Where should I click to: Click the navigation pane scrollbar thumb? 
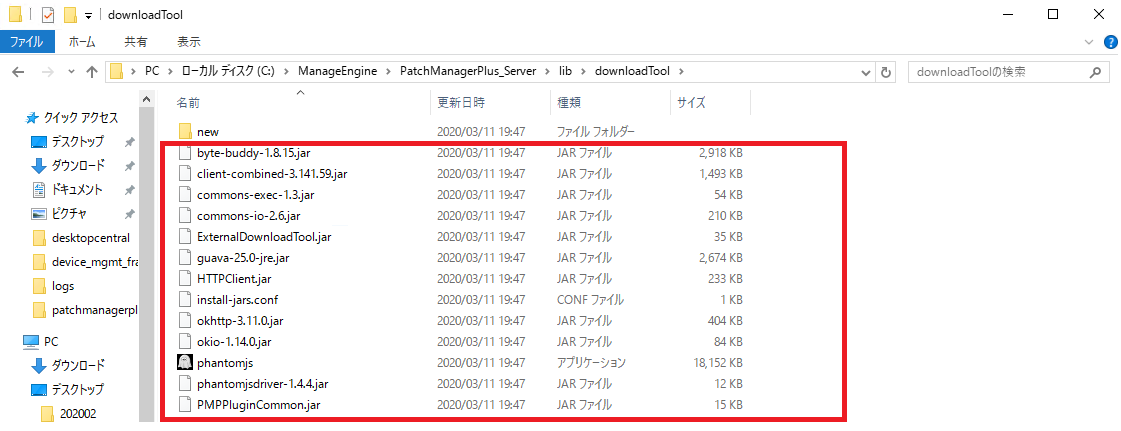147,264
